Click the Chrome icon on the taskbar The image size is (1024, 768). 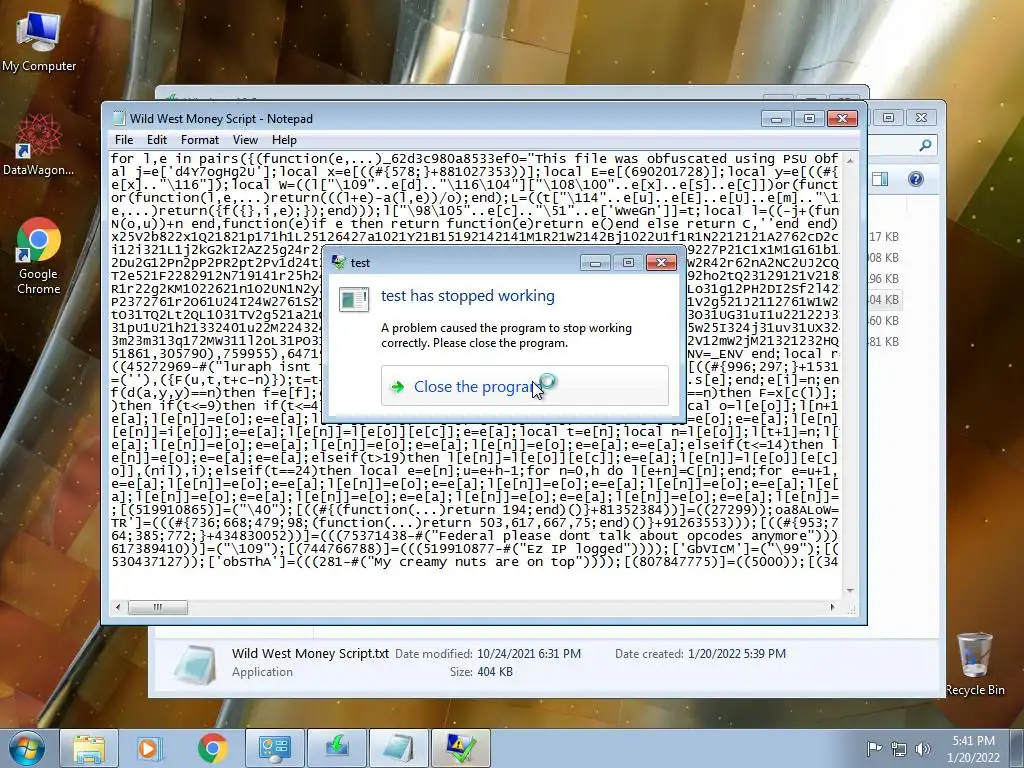point(212,748)
